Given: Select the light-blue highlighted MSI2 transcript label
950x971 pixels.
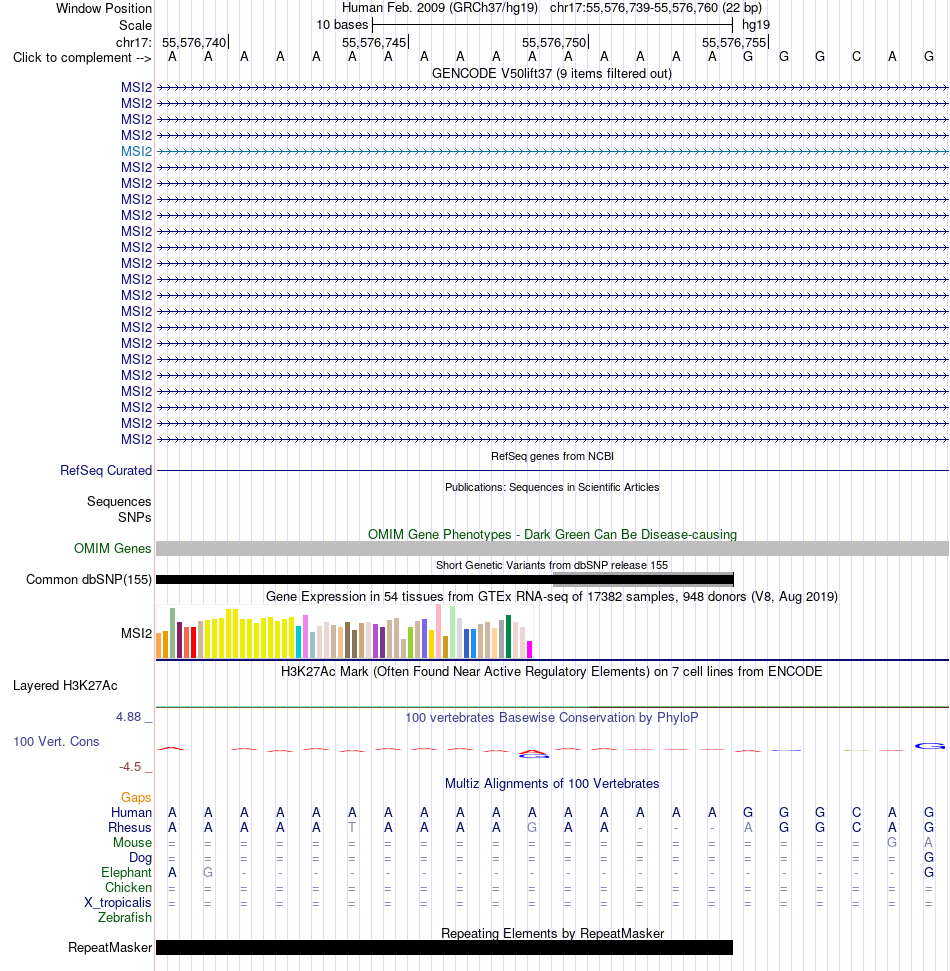Looking at the screenshot, I should tap(136, 152).
